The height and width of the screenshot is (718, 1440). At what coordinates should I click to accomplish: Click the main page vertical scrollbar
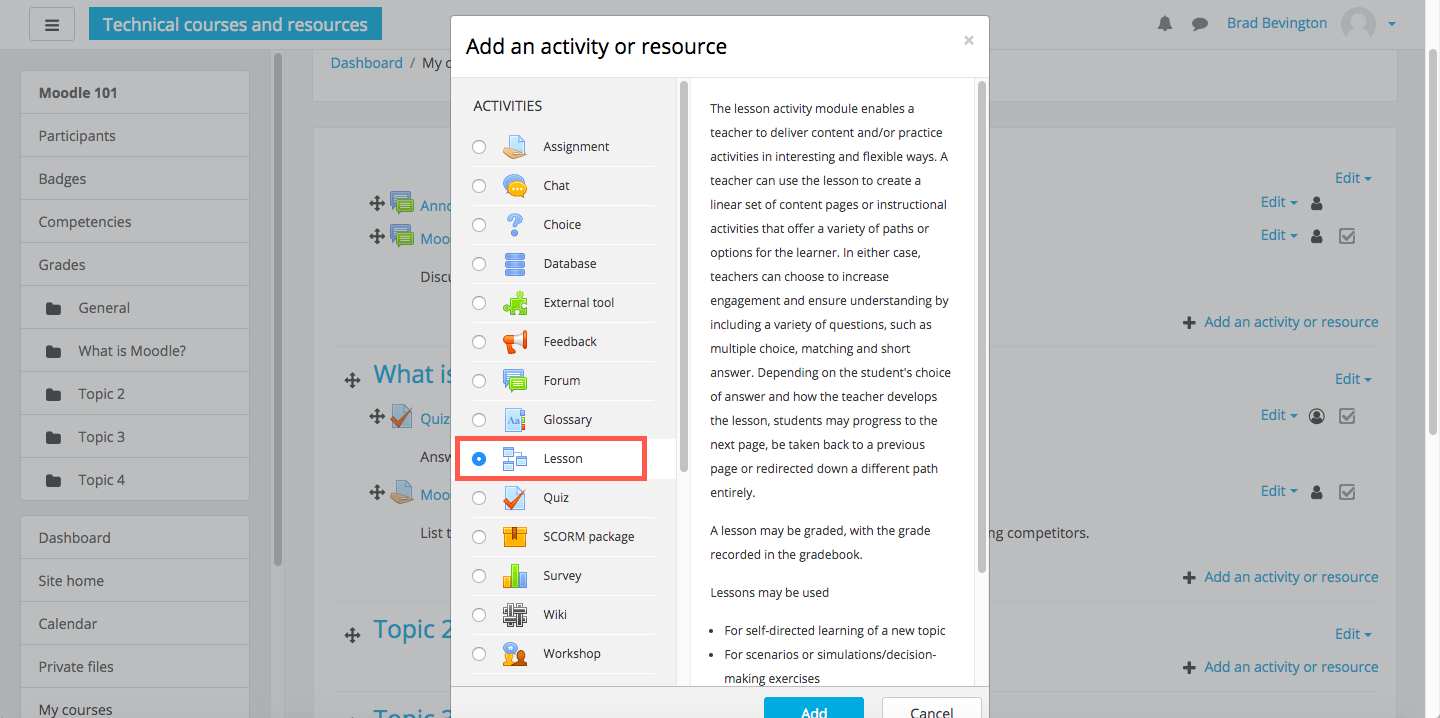(x=1433, y=240)
